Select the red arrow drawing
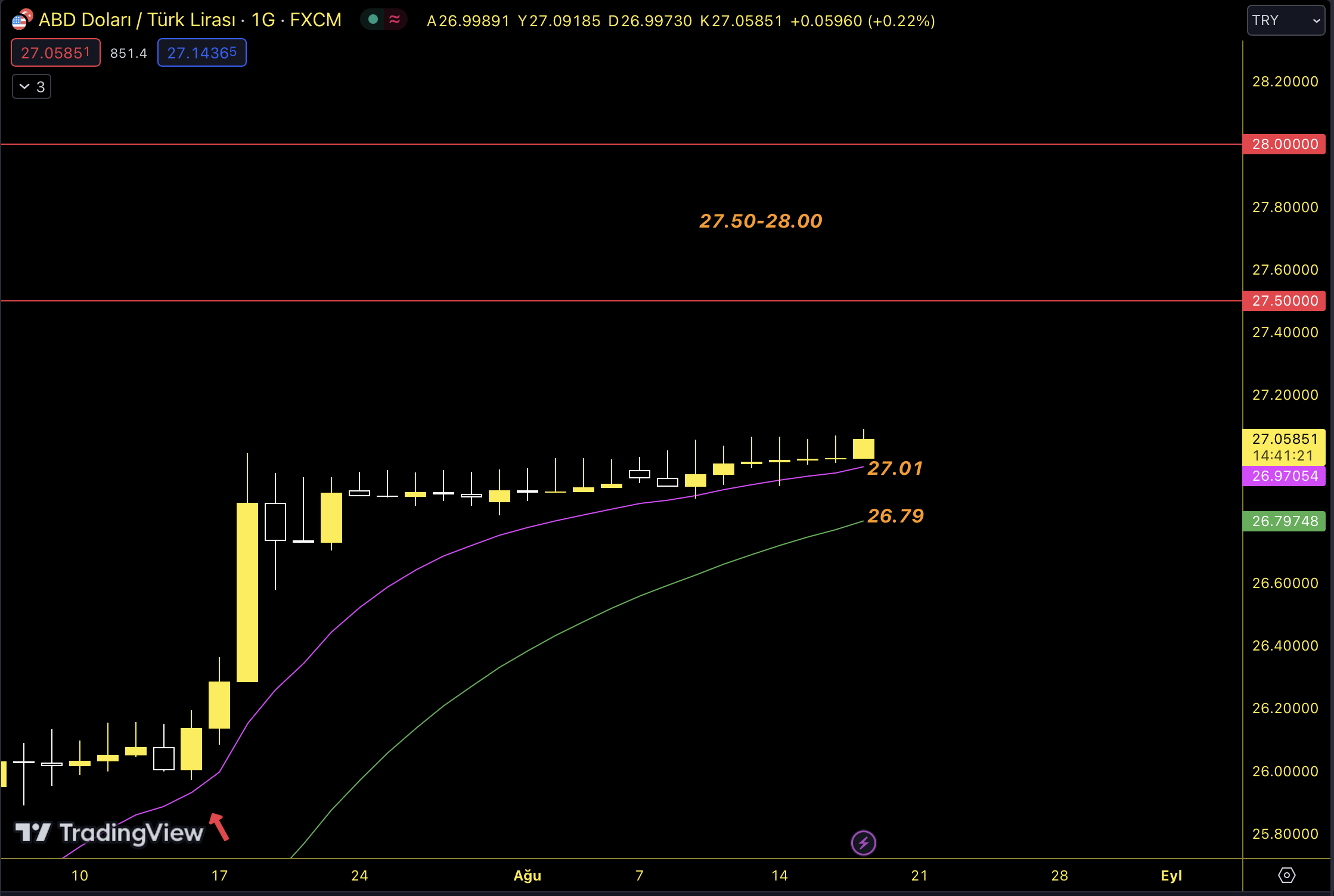The image size is (1334, 896). coord(219,827)
